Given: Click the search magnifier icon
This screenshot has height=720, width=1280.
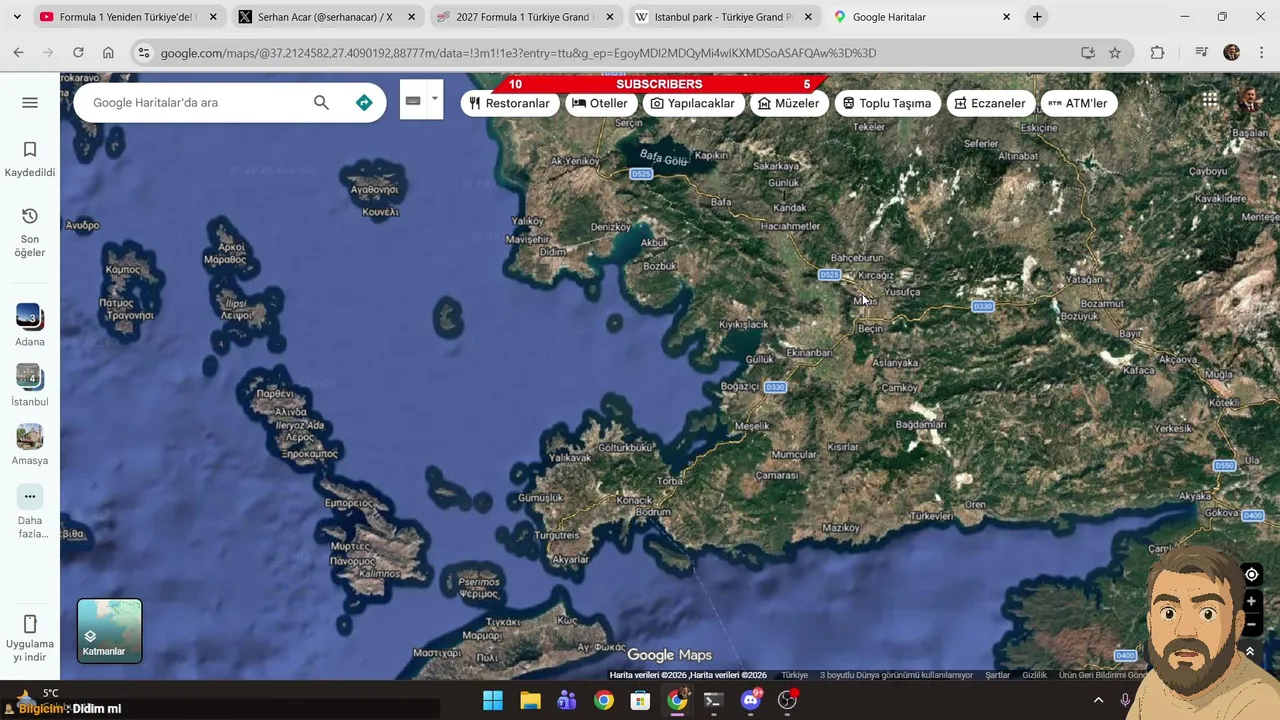Looking at the screenshot, I should pyautogui.click(x=321, y=103).
